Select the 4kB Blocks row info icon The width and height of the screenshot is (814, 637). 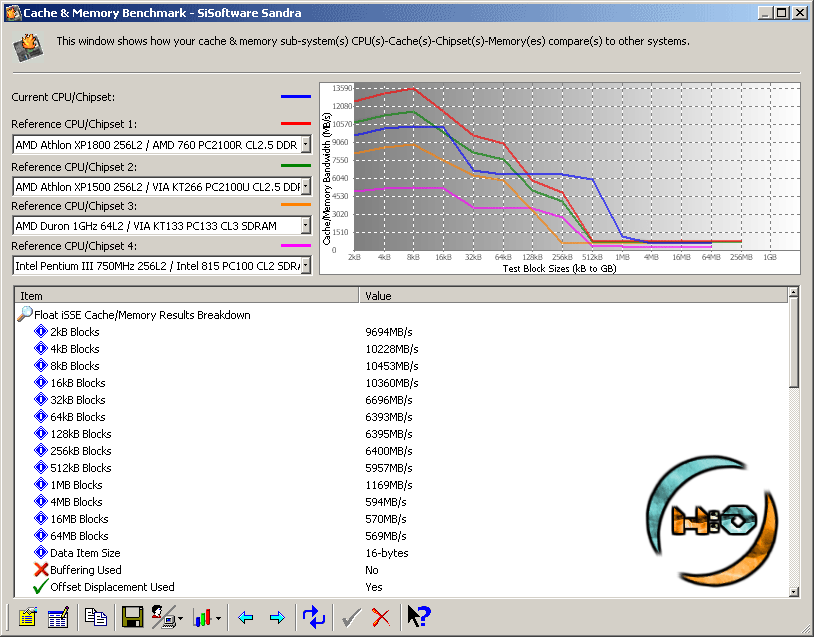(x=40, y=348)
